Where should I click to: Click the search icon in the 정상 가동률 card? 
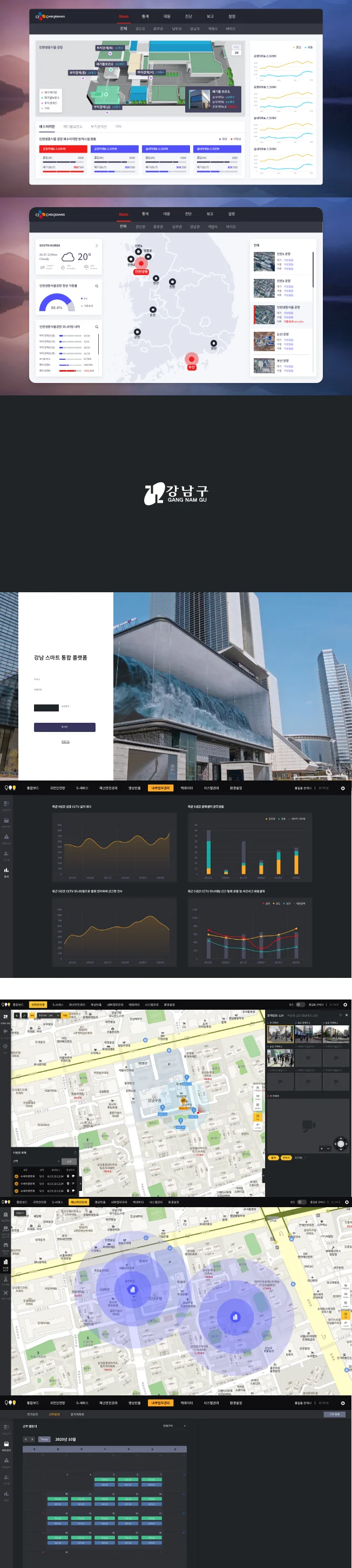[96, 285]
